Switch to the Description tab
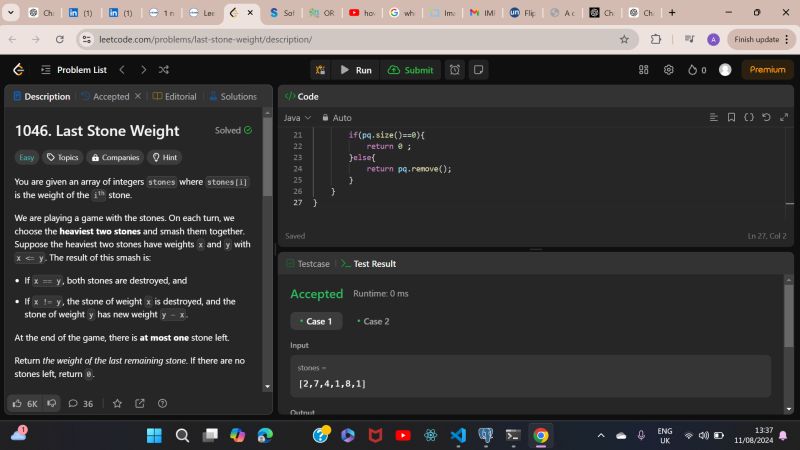 [x=42, y=96]
